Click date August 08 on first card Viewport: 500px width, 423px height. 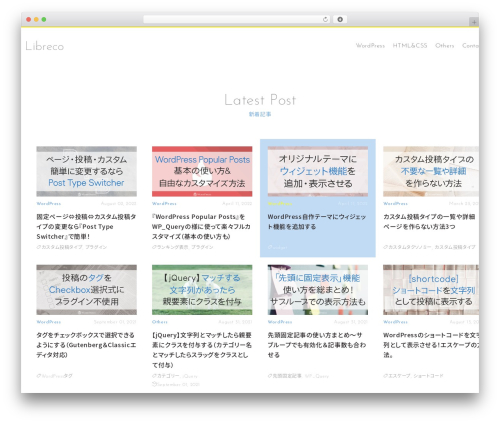tap(119, 203)
